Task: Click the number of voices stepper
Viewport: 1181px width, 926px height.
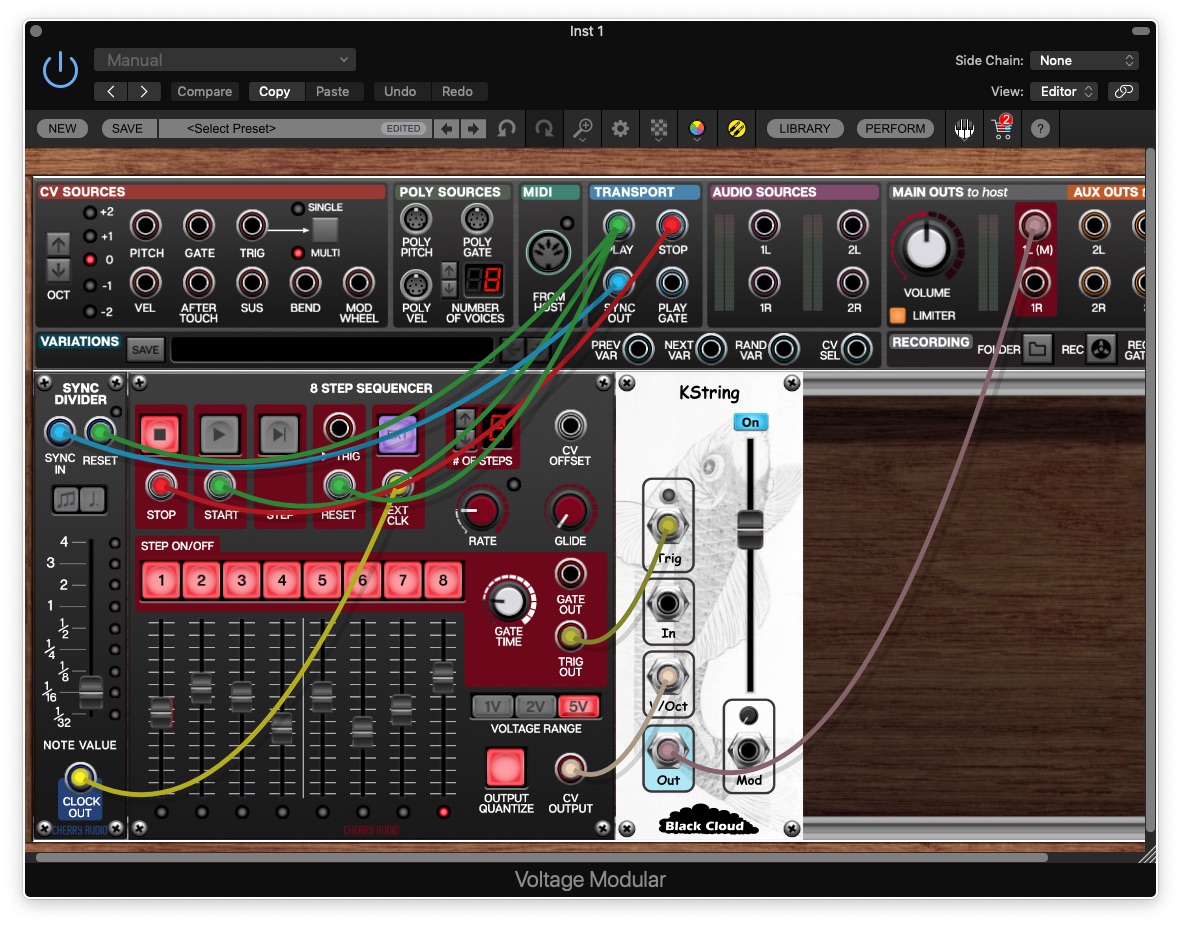Action: click(x=450, y=280)
